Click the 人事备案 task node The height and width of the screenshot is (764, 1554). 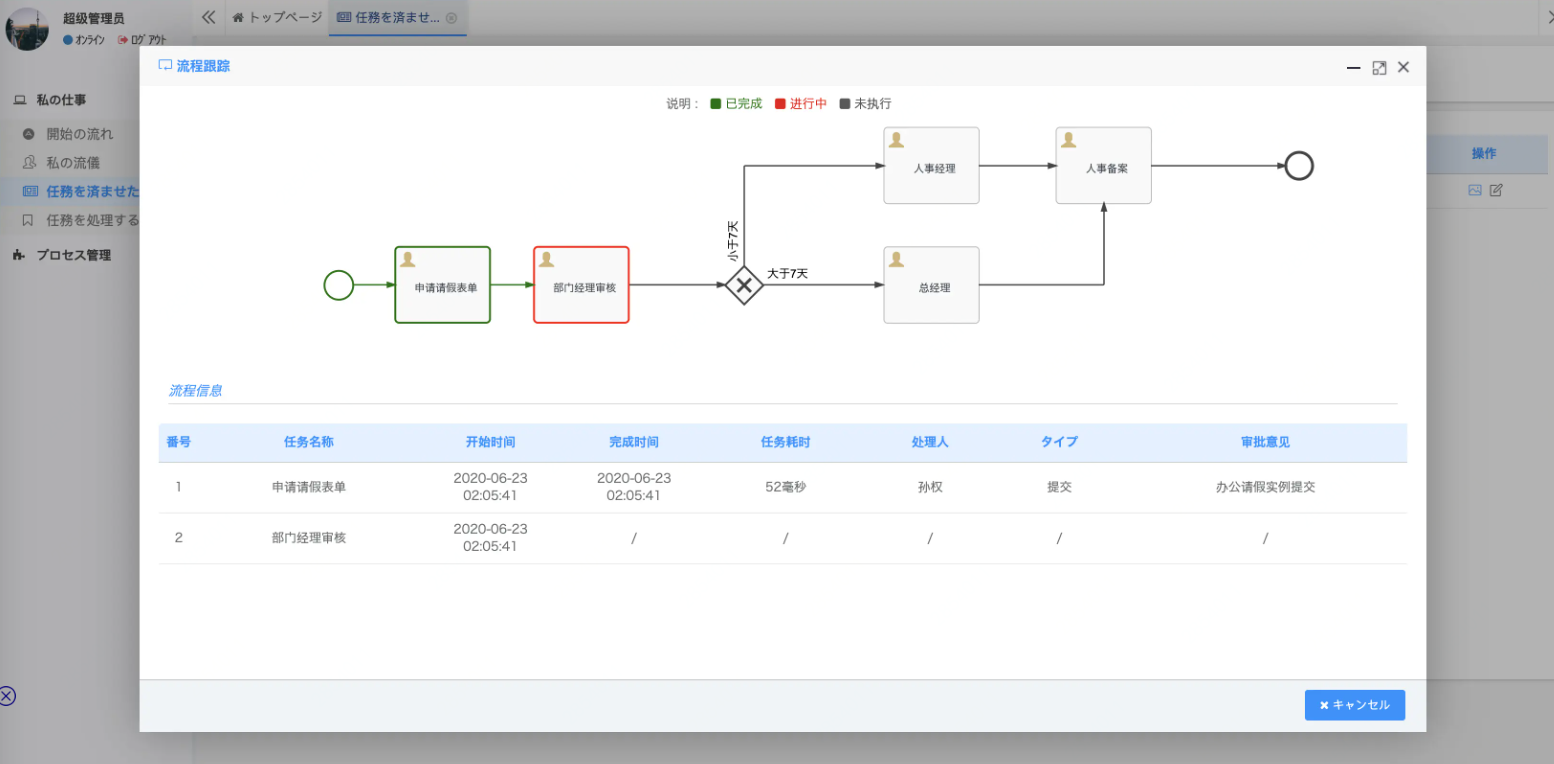(x=1103, y=166)
